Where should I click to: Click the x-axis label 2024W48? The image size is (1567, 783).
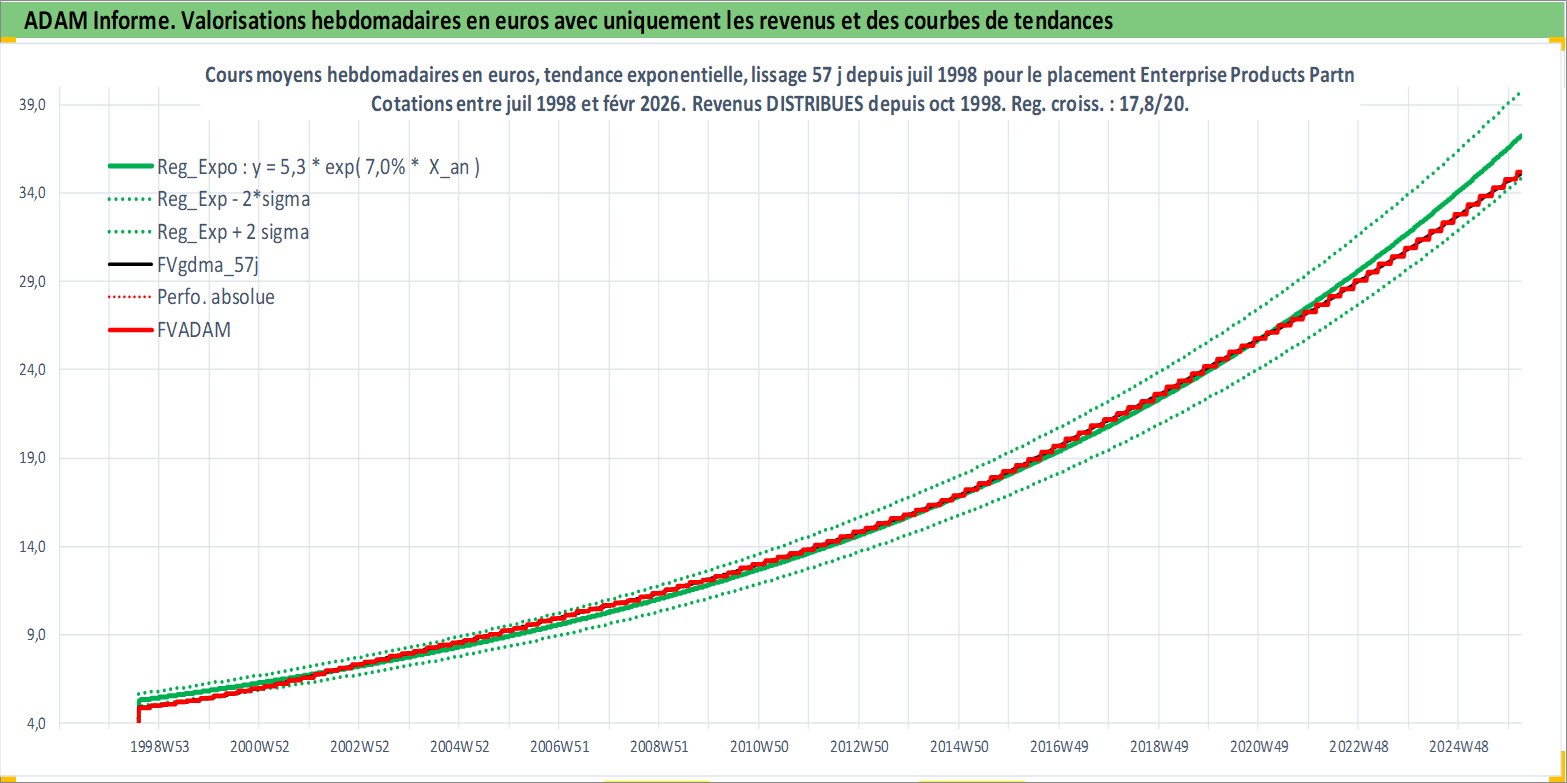pos(1457,747)
